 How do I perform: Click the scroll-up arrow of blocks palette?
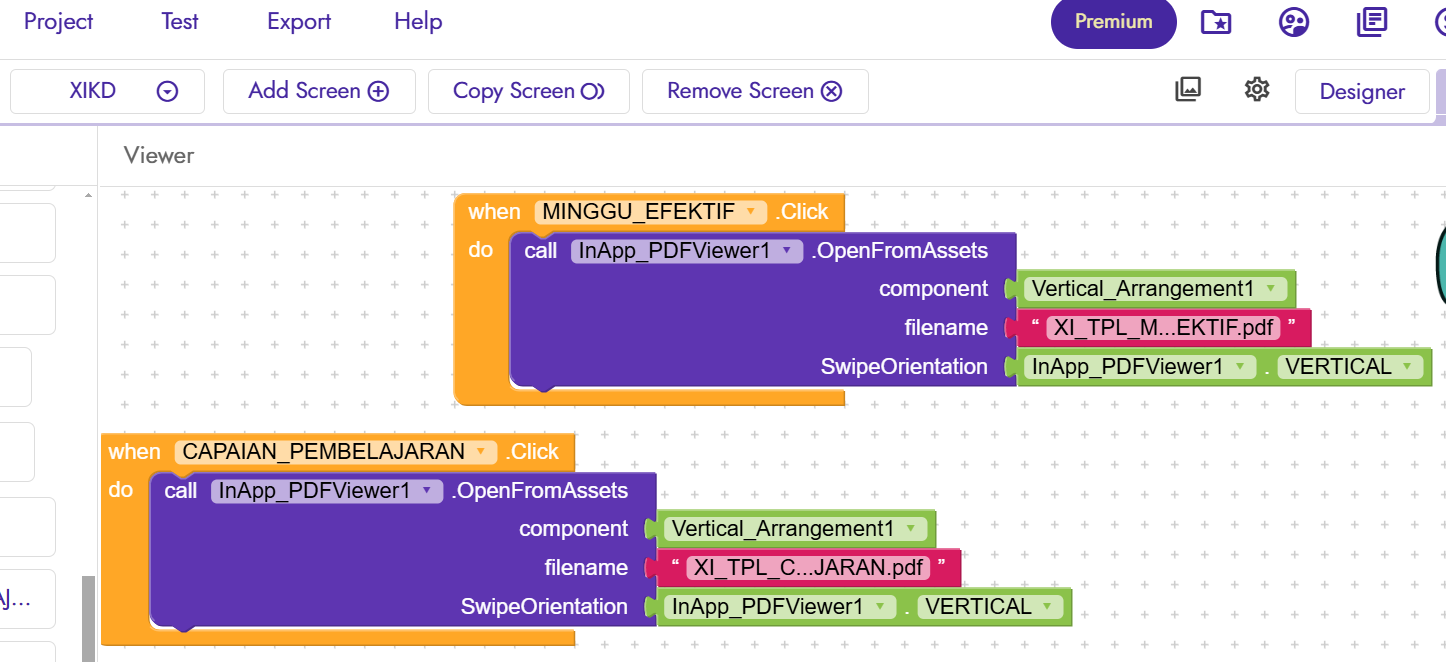coord(88,194)
